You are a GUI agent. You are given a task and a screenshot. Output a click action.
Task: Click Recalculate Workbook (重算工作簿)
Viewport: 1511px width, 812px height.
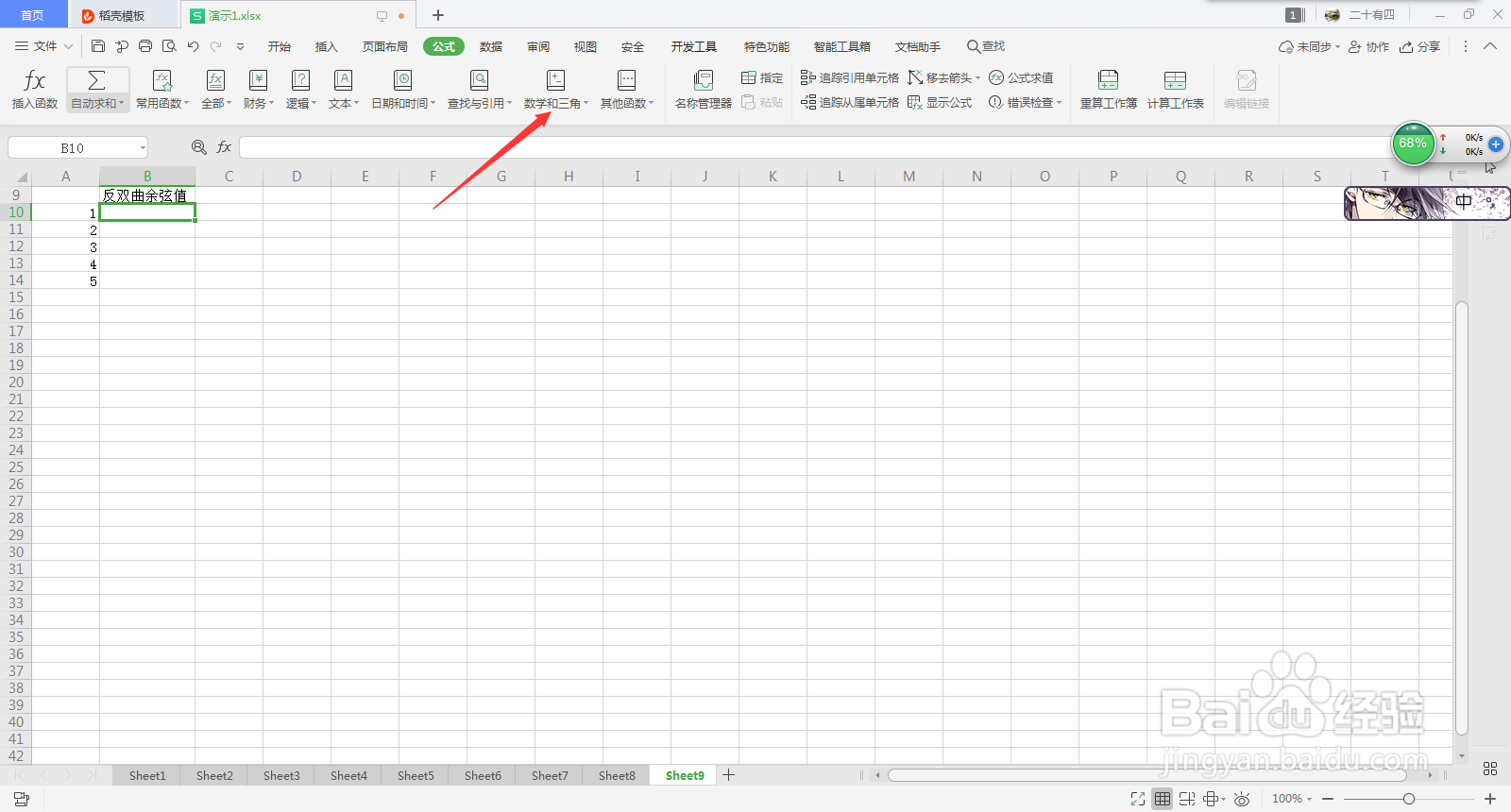click(x=1108, y=89)
